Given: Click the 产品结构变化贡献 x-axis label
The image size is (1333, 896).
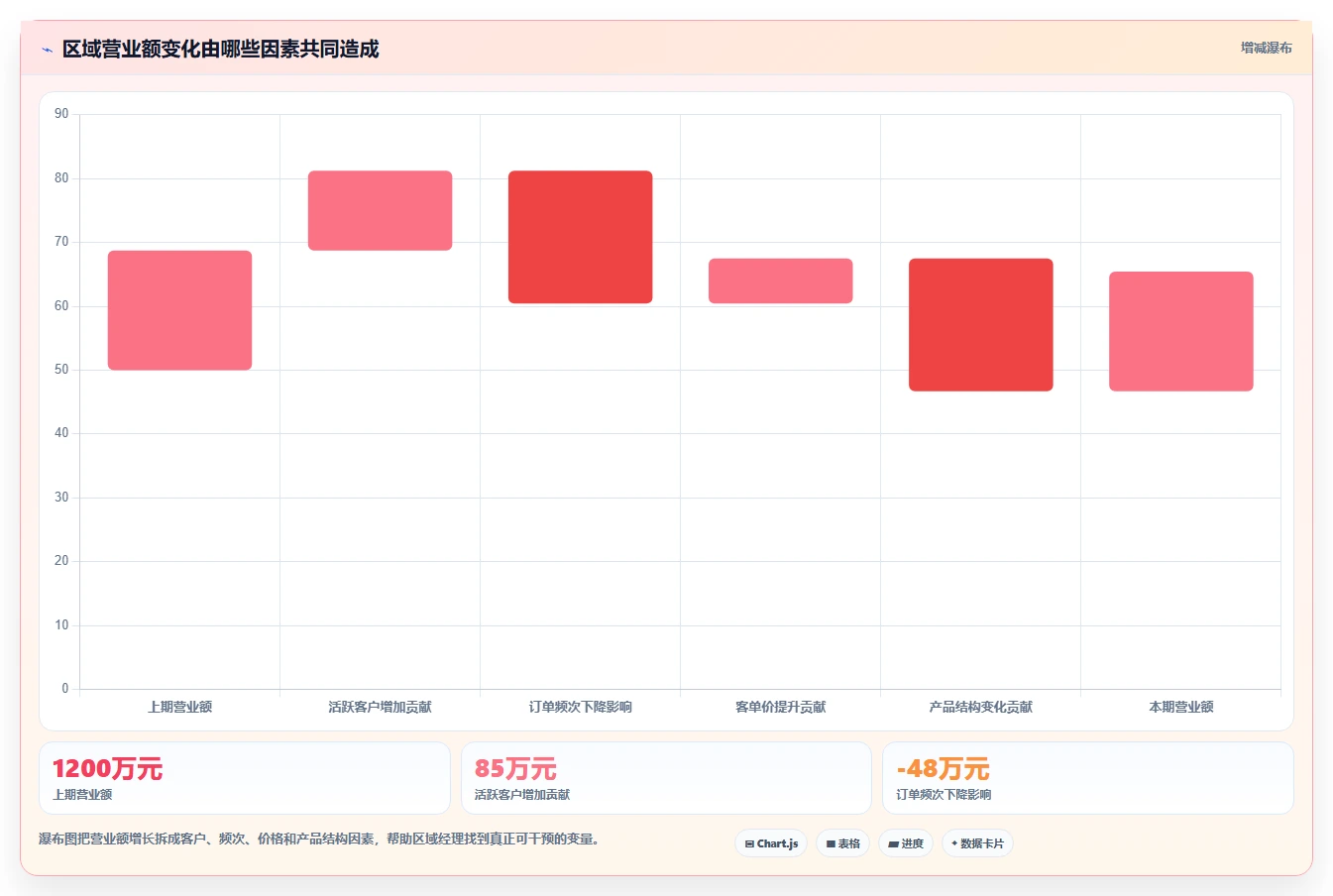Looking at the screenshot, I should [980, 707].
